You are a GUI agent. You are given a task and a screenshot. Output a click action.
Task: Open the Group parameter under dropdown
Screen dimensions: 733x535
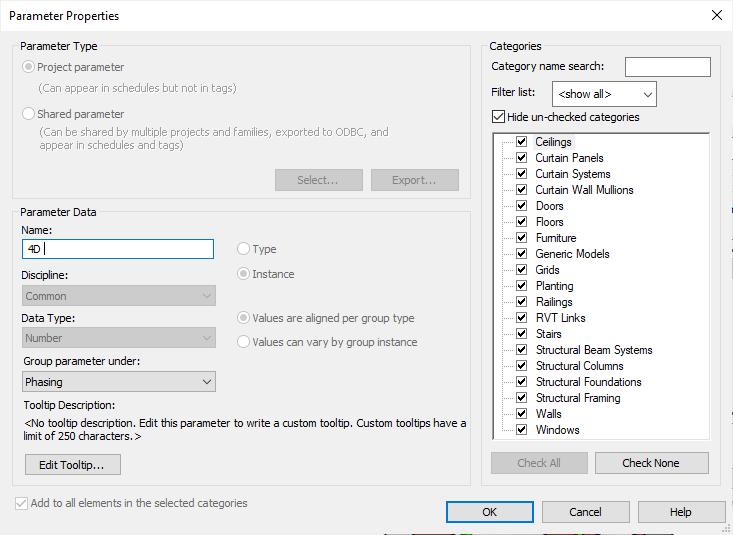tap(119, 382)
